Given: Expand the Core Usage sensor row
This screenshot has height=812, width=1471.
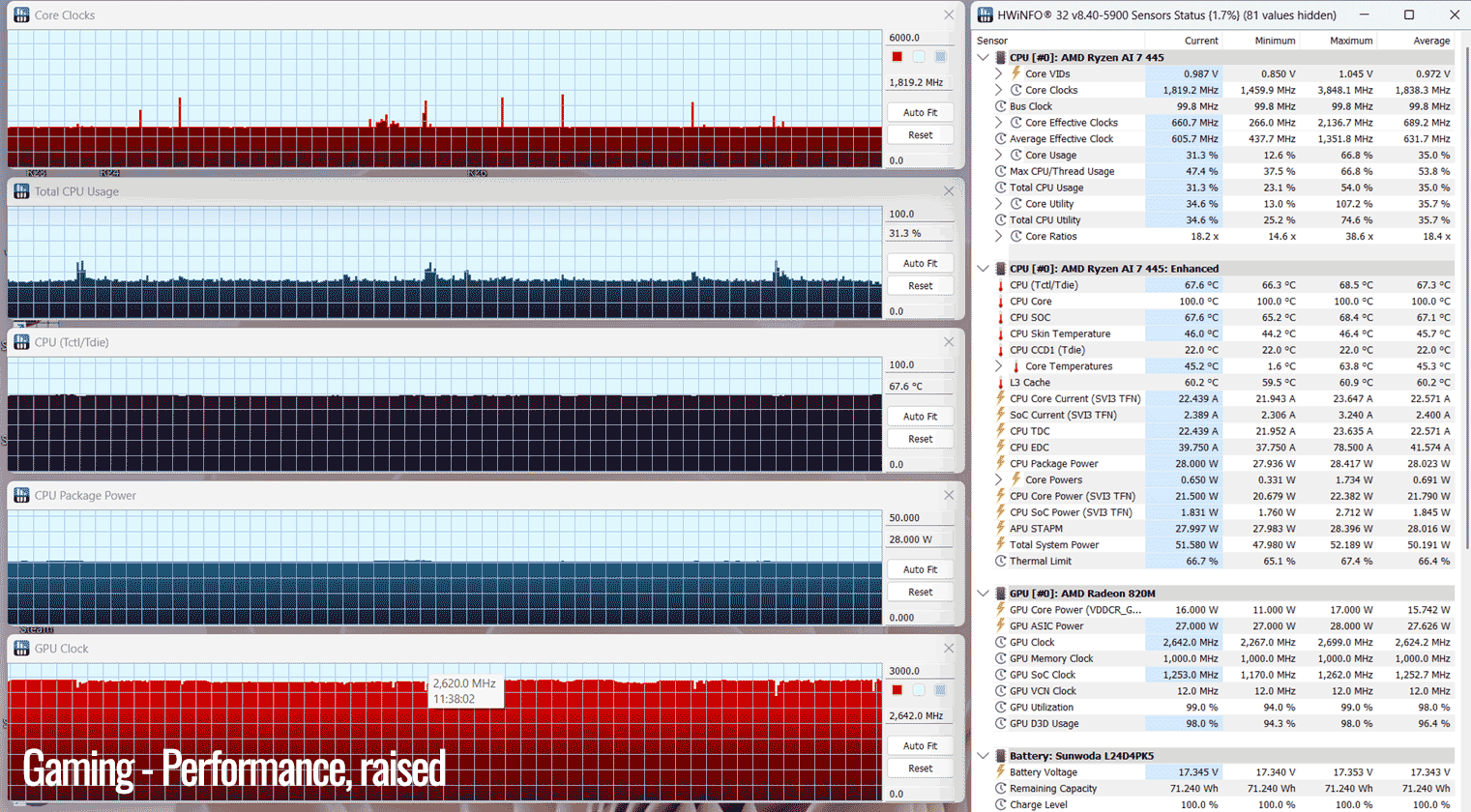Looking at the screenshot, I should pos(999,155).
